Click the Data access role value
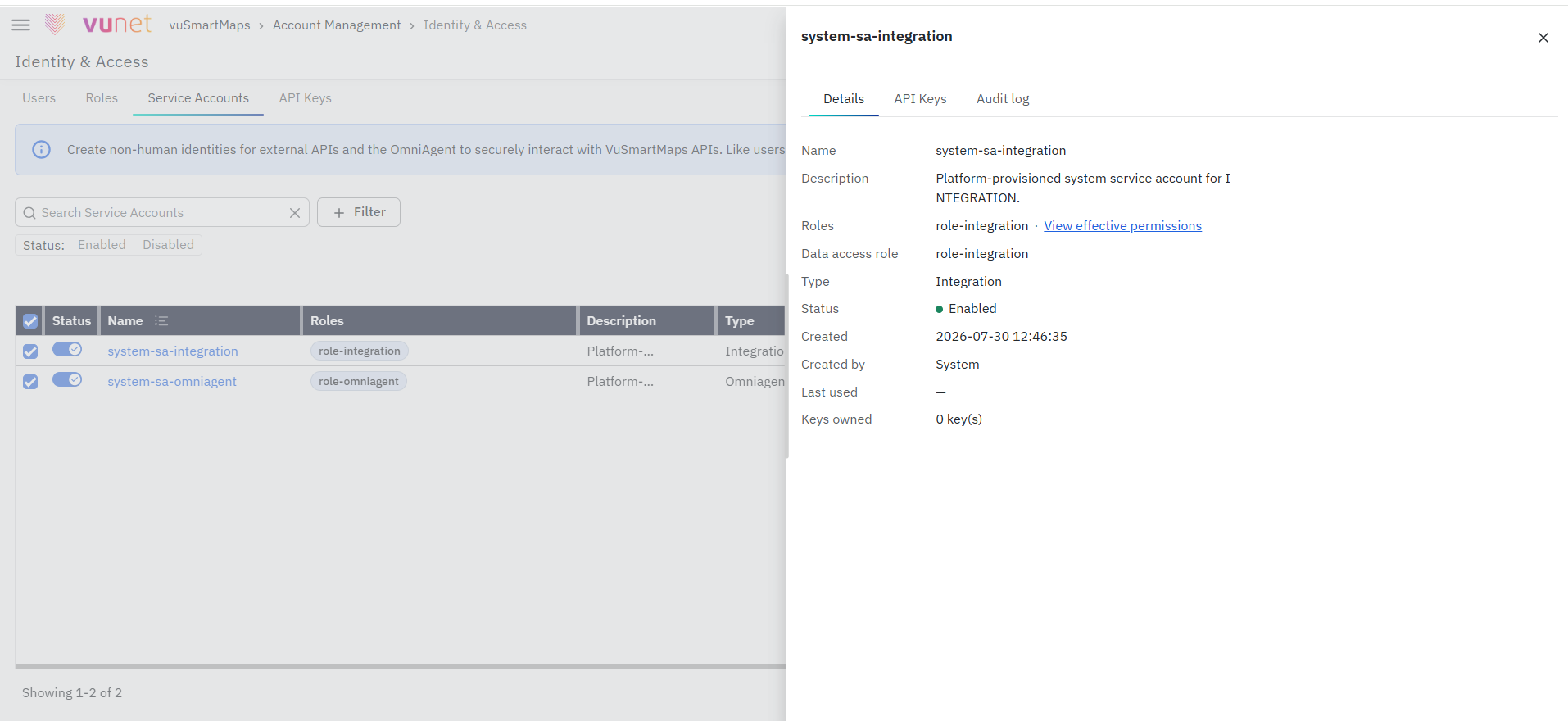This screenshot has height=721, width=1568. pos(981,254)
